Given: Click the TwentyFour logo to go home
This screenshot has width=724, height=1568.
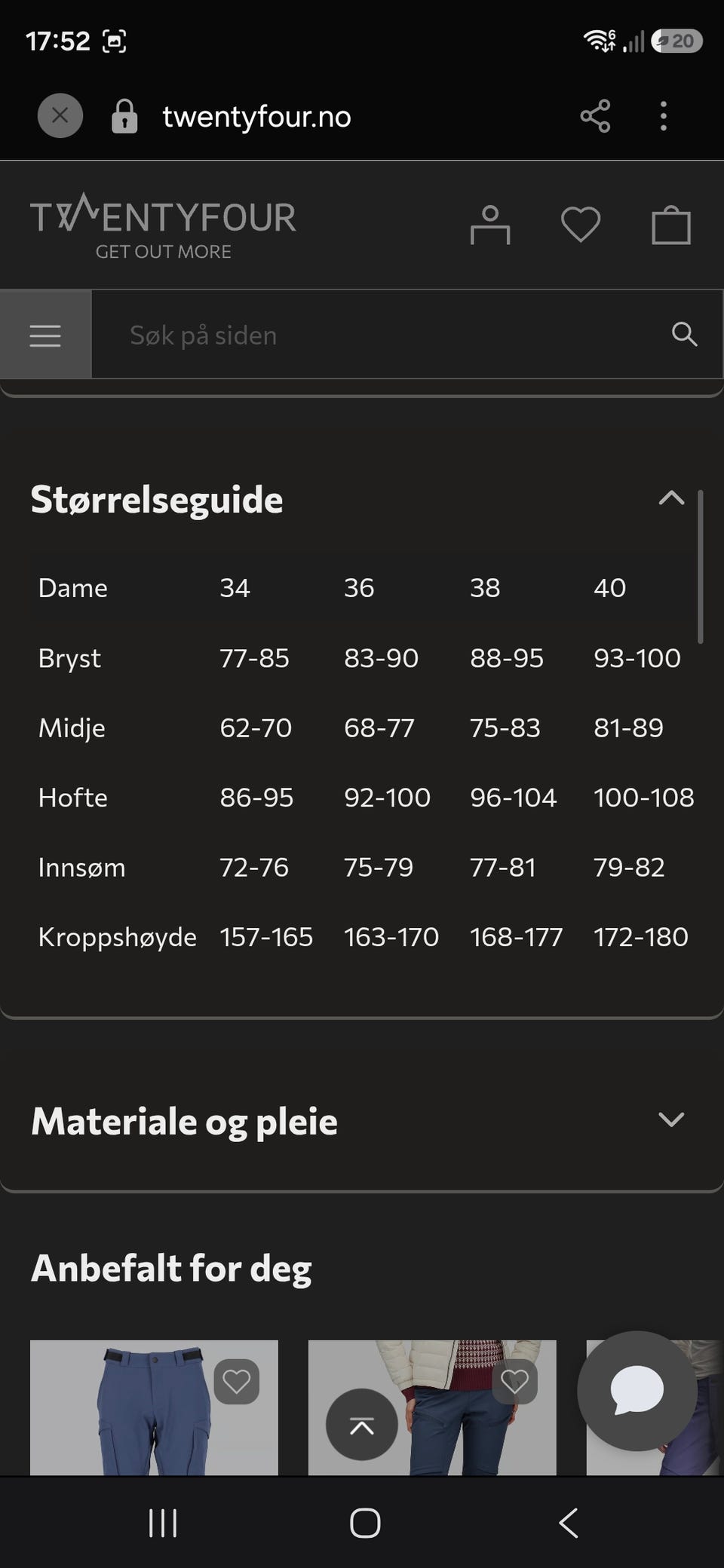Looking at the screenshot, I should click(x=163, y=226).
